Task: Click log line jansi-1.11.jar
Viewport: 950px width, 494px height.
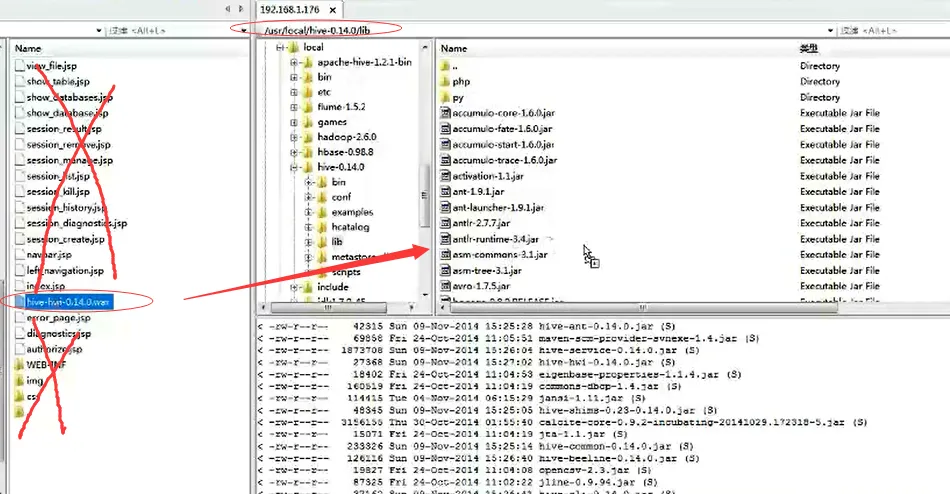Action: click(x=451, y=398)
